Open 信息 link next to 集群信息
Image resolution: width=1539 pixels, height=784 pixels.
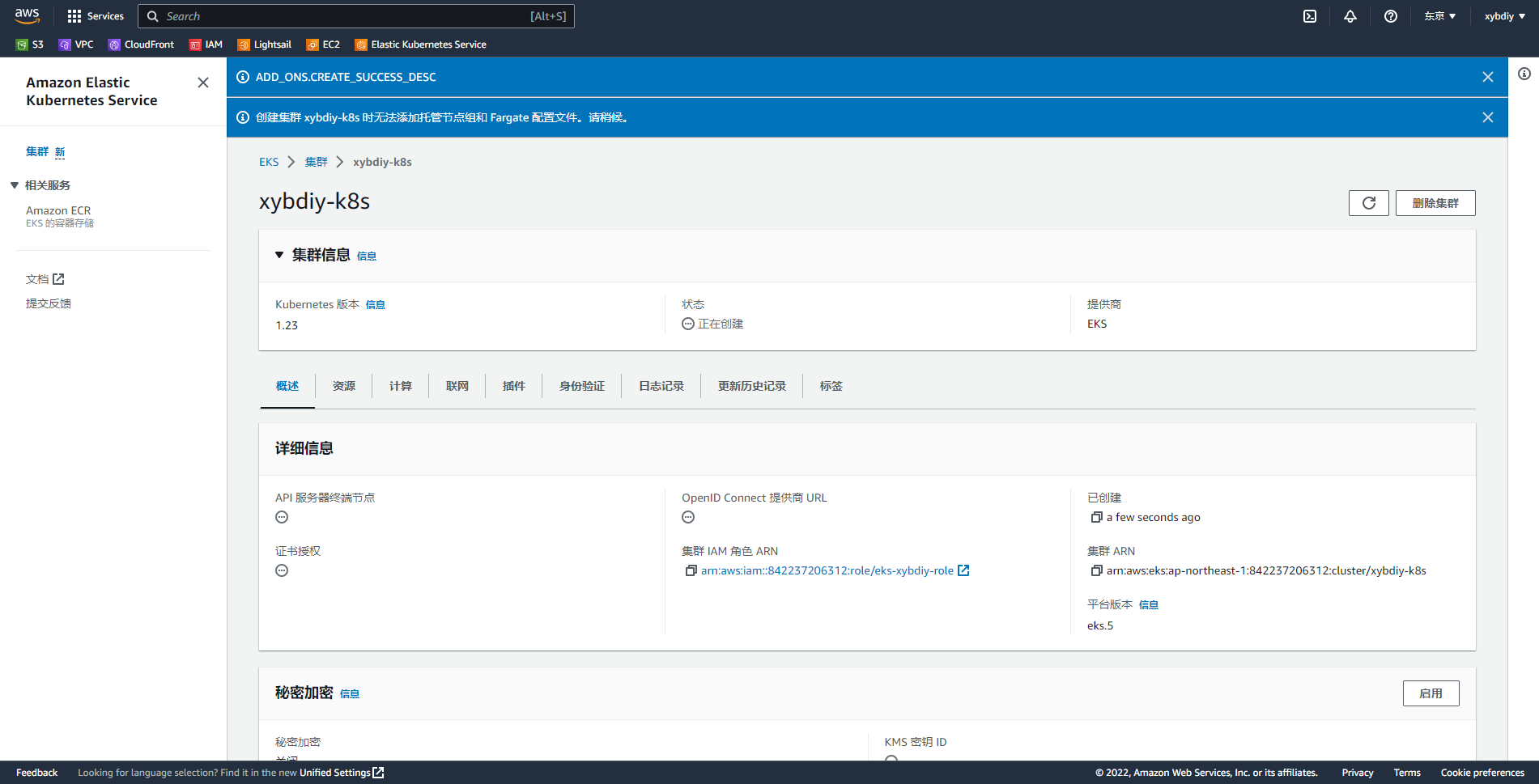tap(367, 256)
